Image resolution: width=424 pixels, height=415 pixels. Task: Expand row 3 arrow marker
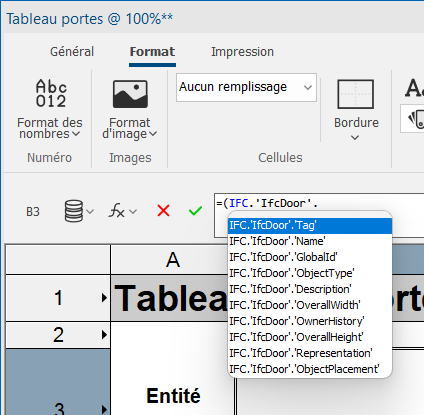pos(104,409)
